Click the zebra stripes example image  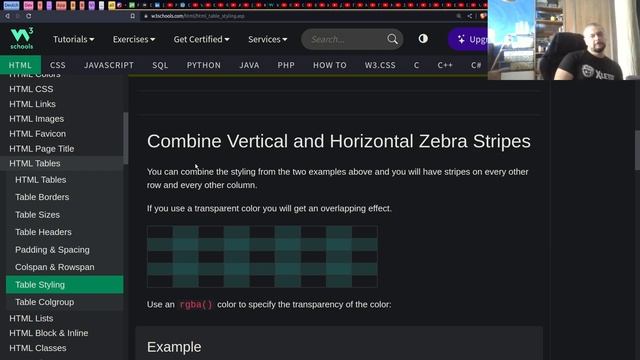[x=262, y=256]
